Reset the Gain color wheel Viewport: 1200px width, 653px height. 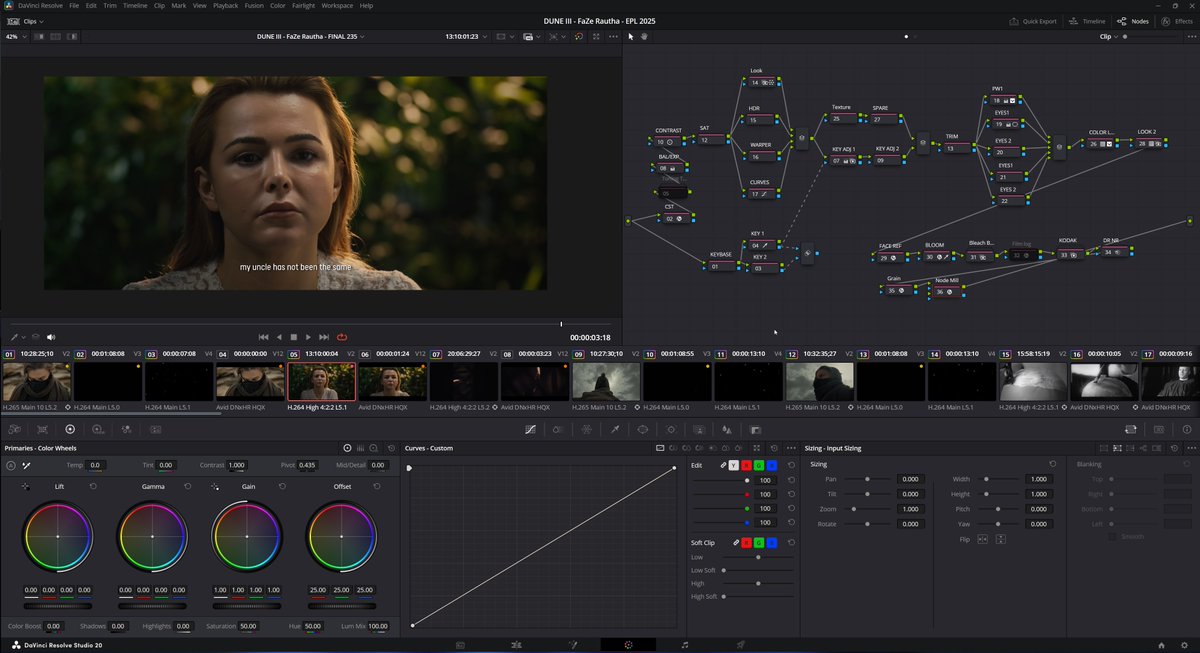(282, 486)
